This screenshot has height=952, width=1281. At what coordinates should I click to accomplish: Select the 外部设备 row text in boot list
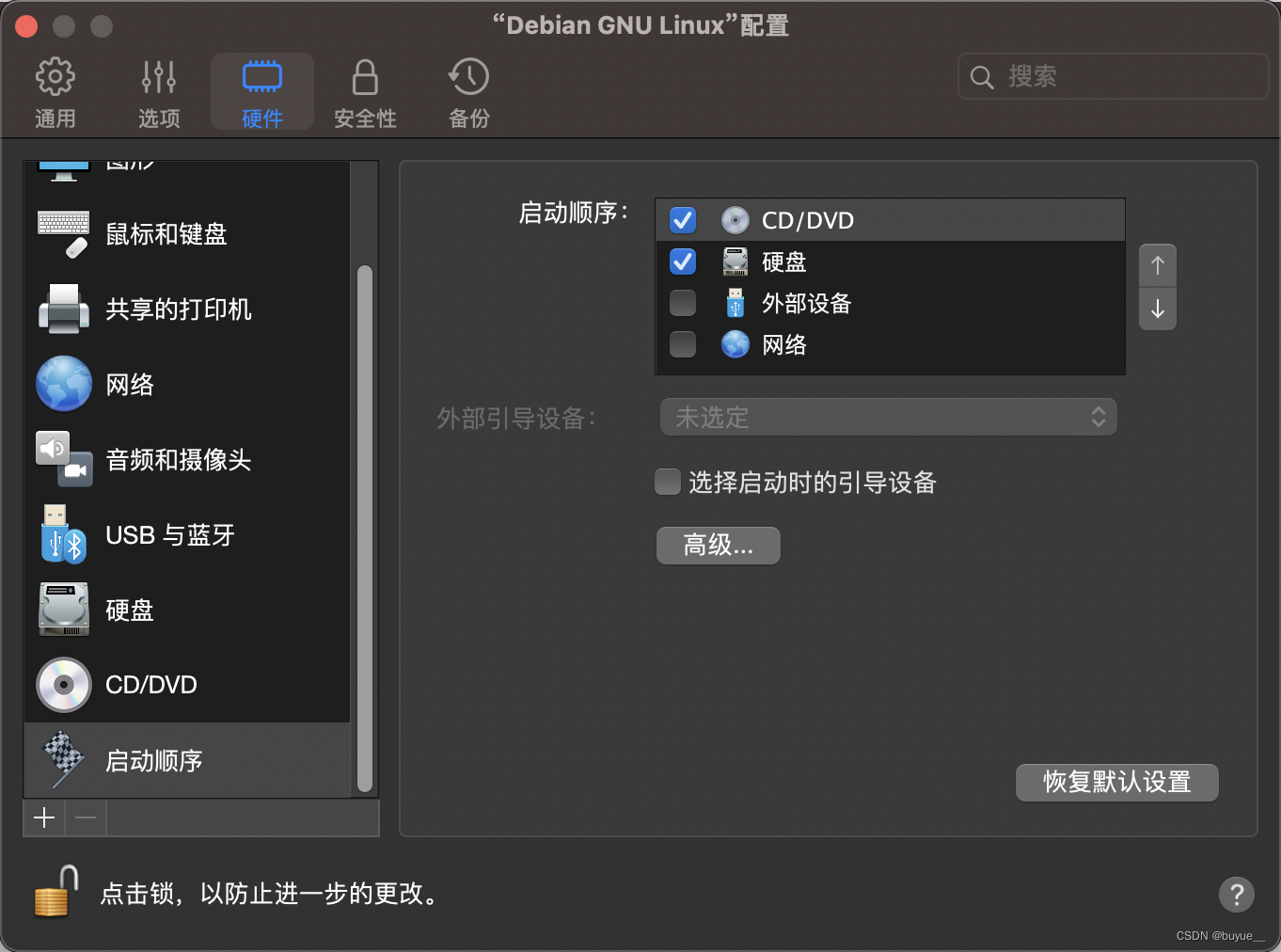[x=806, y=303]
